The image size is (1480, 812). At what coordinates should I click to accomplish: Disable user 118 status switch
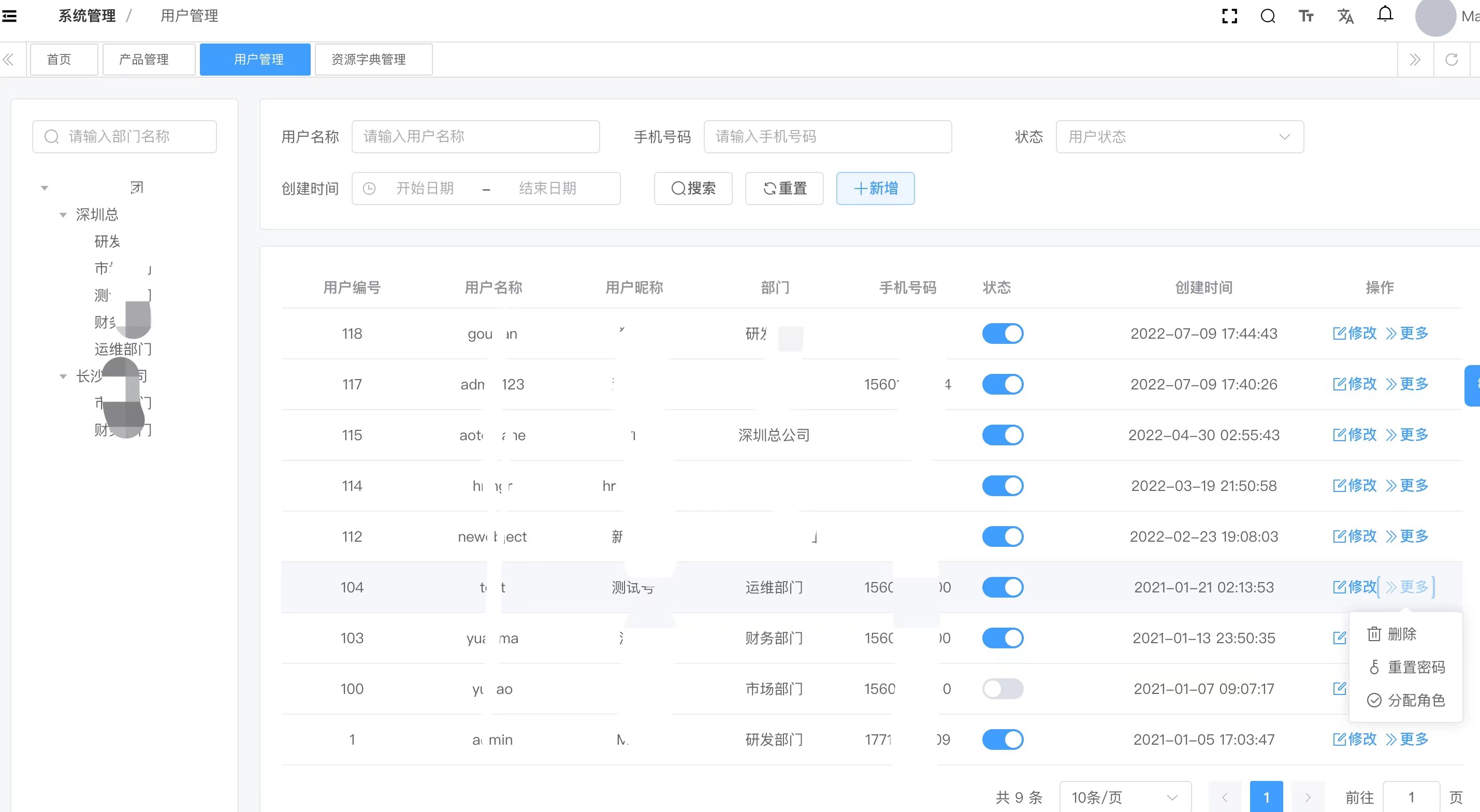pyautogui.click(x=1003, y=334)
